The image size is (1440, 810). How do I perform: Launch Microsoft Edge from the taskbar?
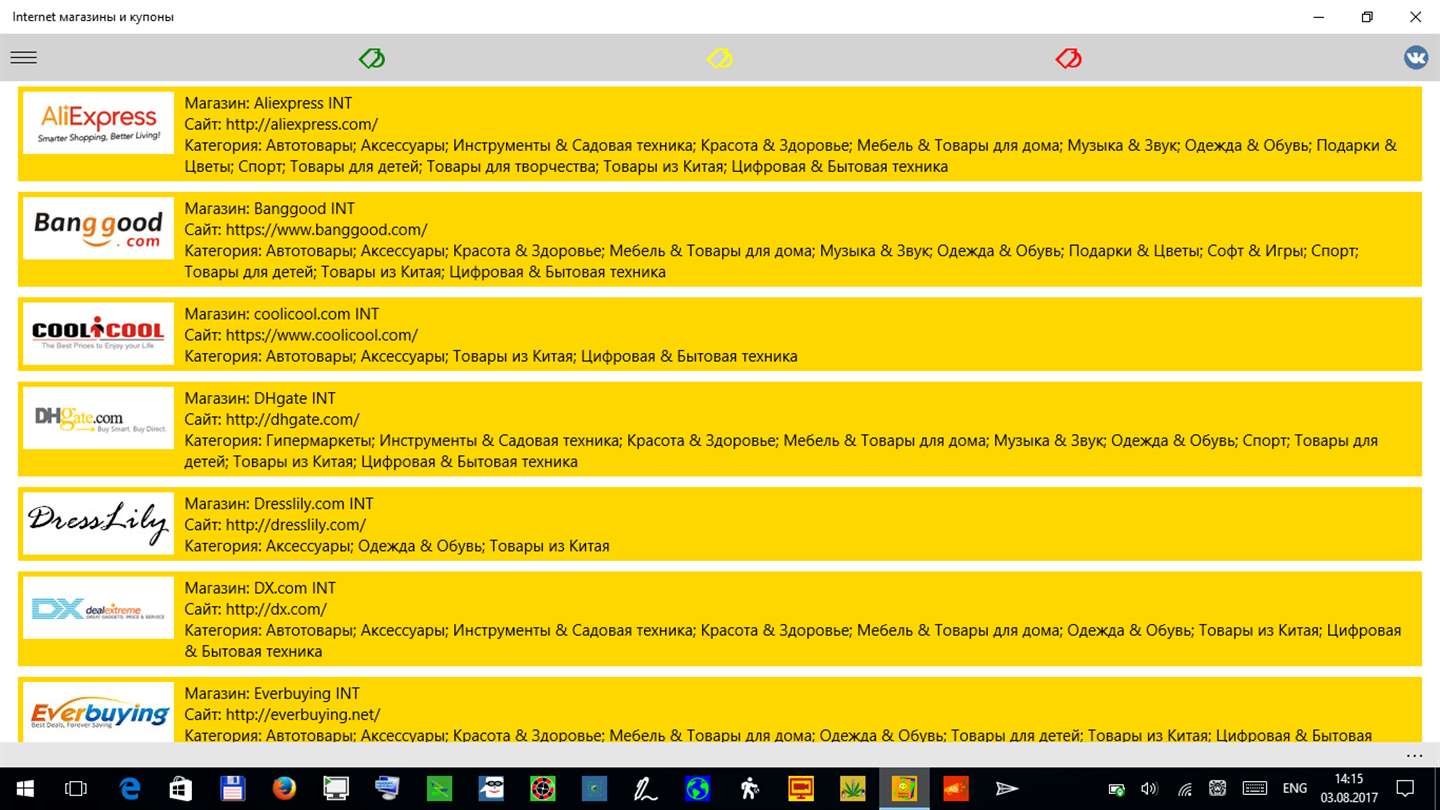130,788
